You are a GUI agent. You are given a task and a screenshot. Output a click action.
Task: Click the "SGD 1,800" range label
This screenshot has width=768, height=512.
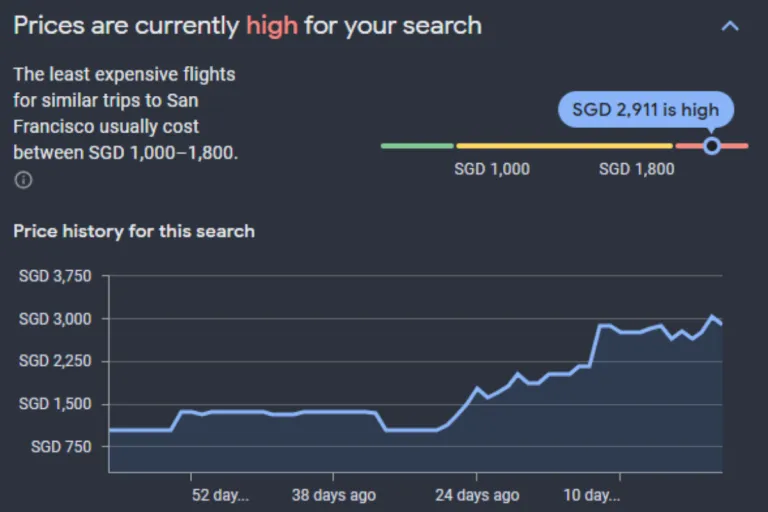click(x=637, y=169)
